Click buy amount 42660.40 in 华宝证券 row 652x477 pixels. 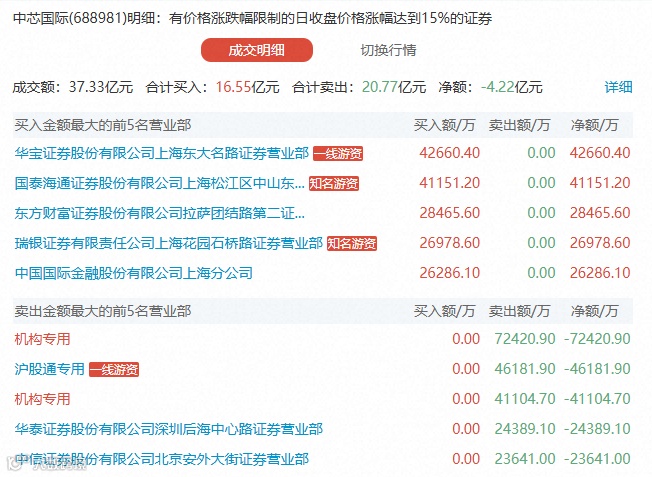449,153
